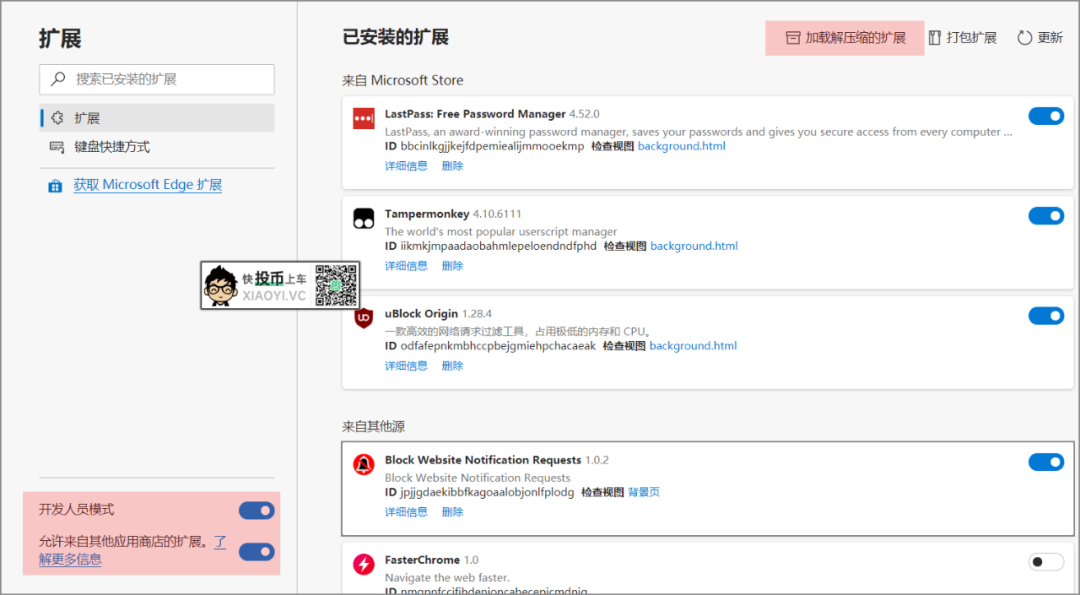
Task: Turn off the Tampermonkey toggle
Action: [1046, 216]
